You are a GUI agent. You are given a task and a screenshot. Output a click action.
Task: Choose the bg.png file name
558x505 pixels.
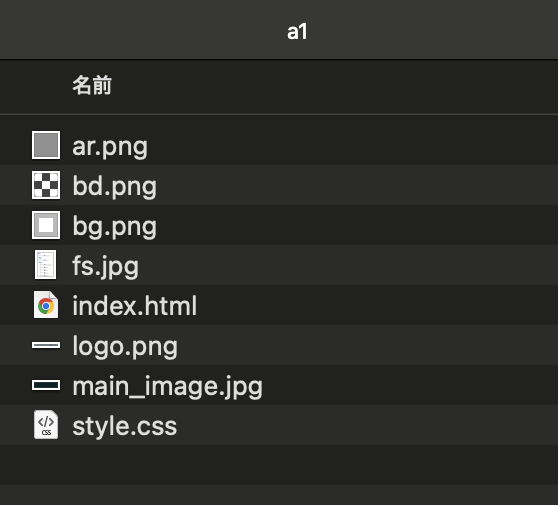tap(114, 226)
